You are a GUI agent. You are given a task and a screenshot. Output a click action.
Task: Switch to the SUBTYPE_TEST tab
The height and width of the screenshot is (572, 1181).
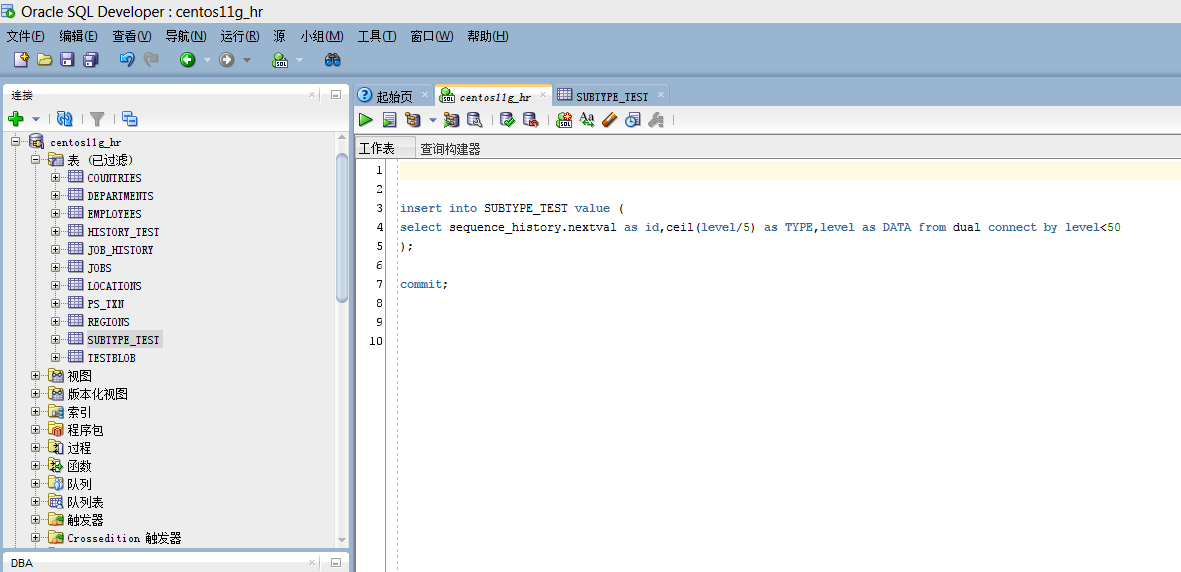(612, 96)
